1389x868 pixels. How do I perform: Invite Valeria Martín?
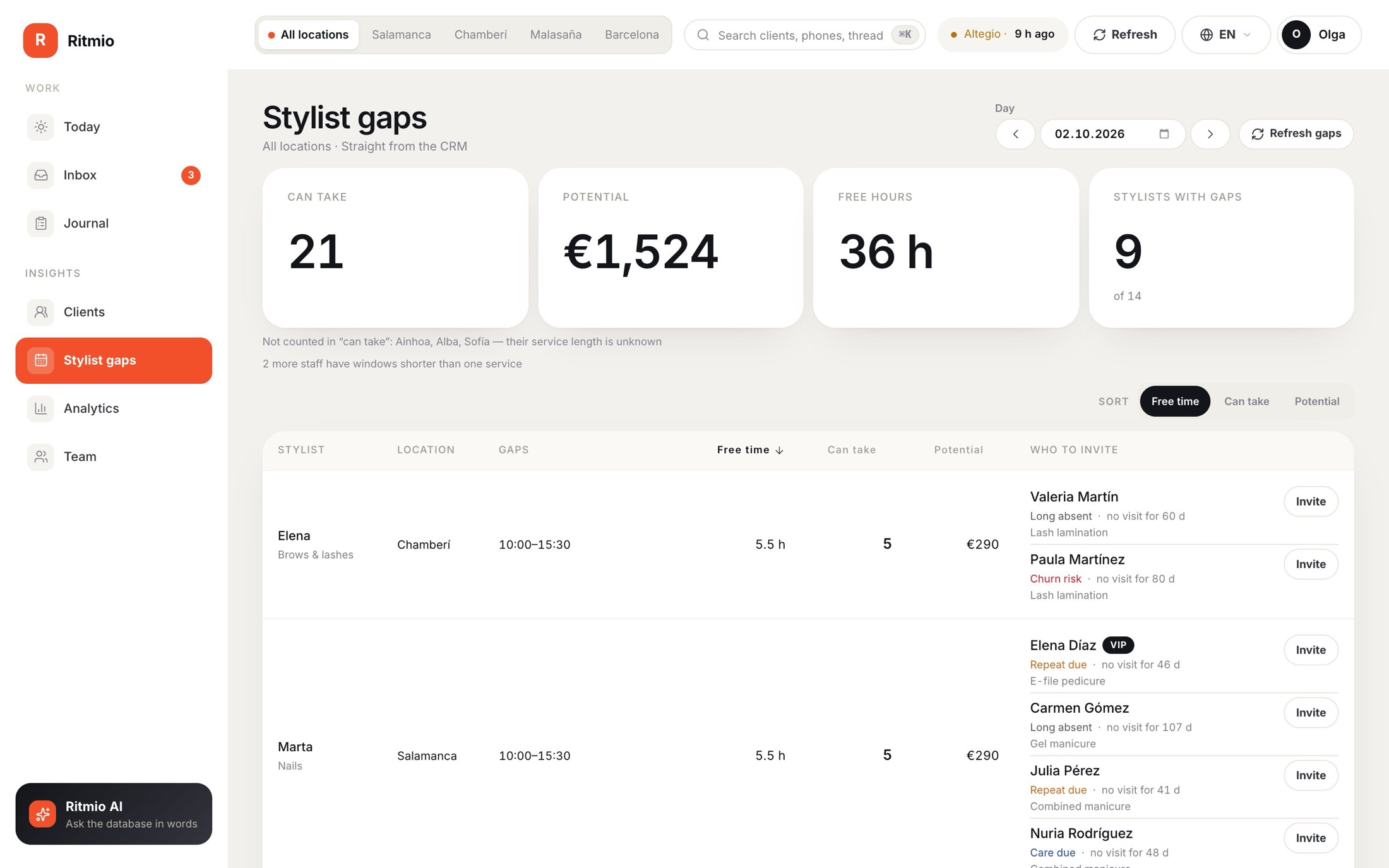pos(1311,501)
